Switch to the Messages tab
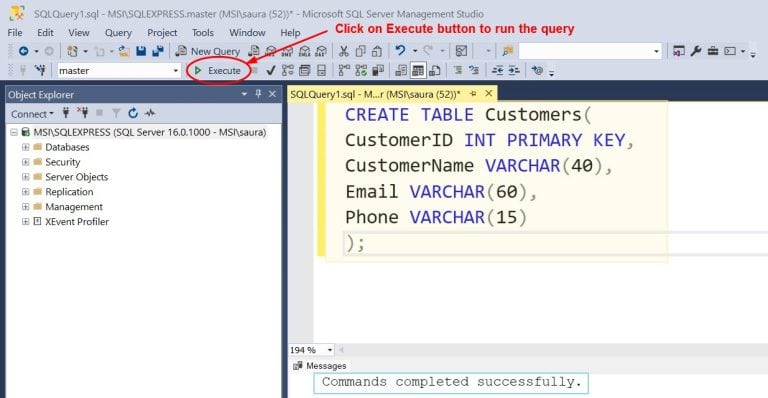Image resolution: width=768 pixels, height=398 pixels. (x=320, y=366)
